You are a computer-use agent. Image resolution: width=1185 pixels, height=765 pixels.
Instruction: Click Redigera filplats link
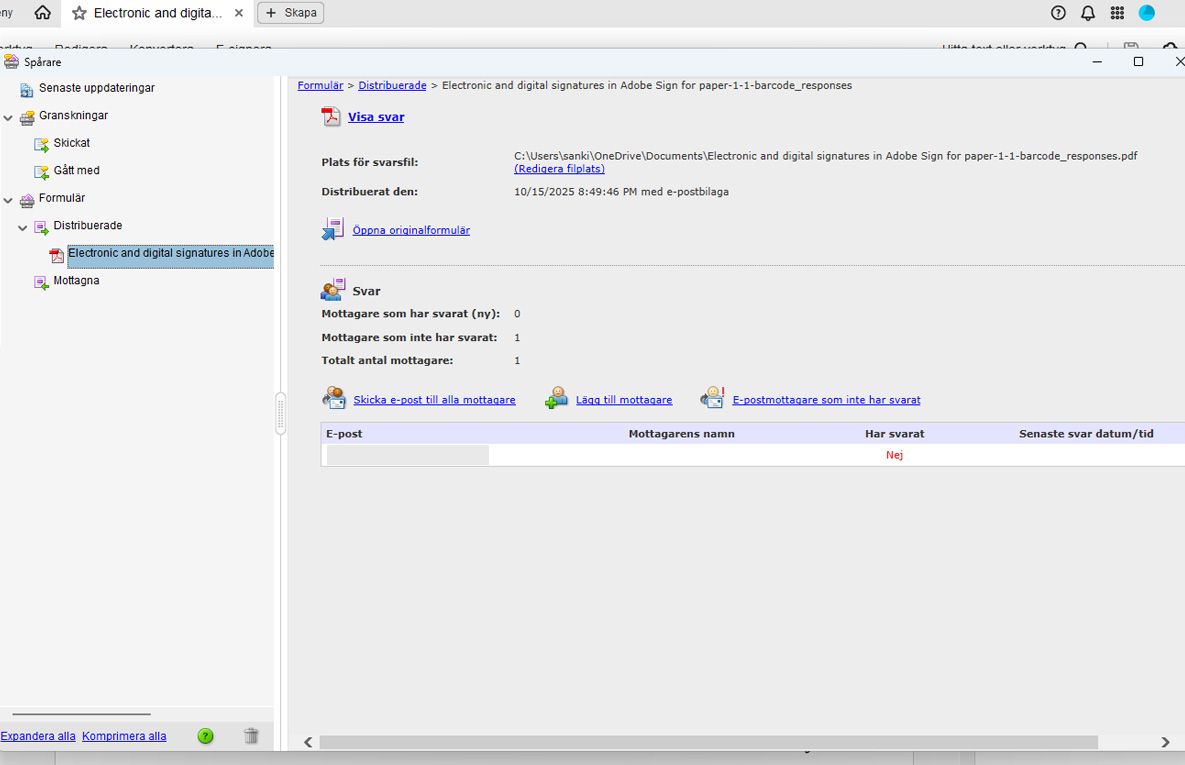[x=559, y=169]
